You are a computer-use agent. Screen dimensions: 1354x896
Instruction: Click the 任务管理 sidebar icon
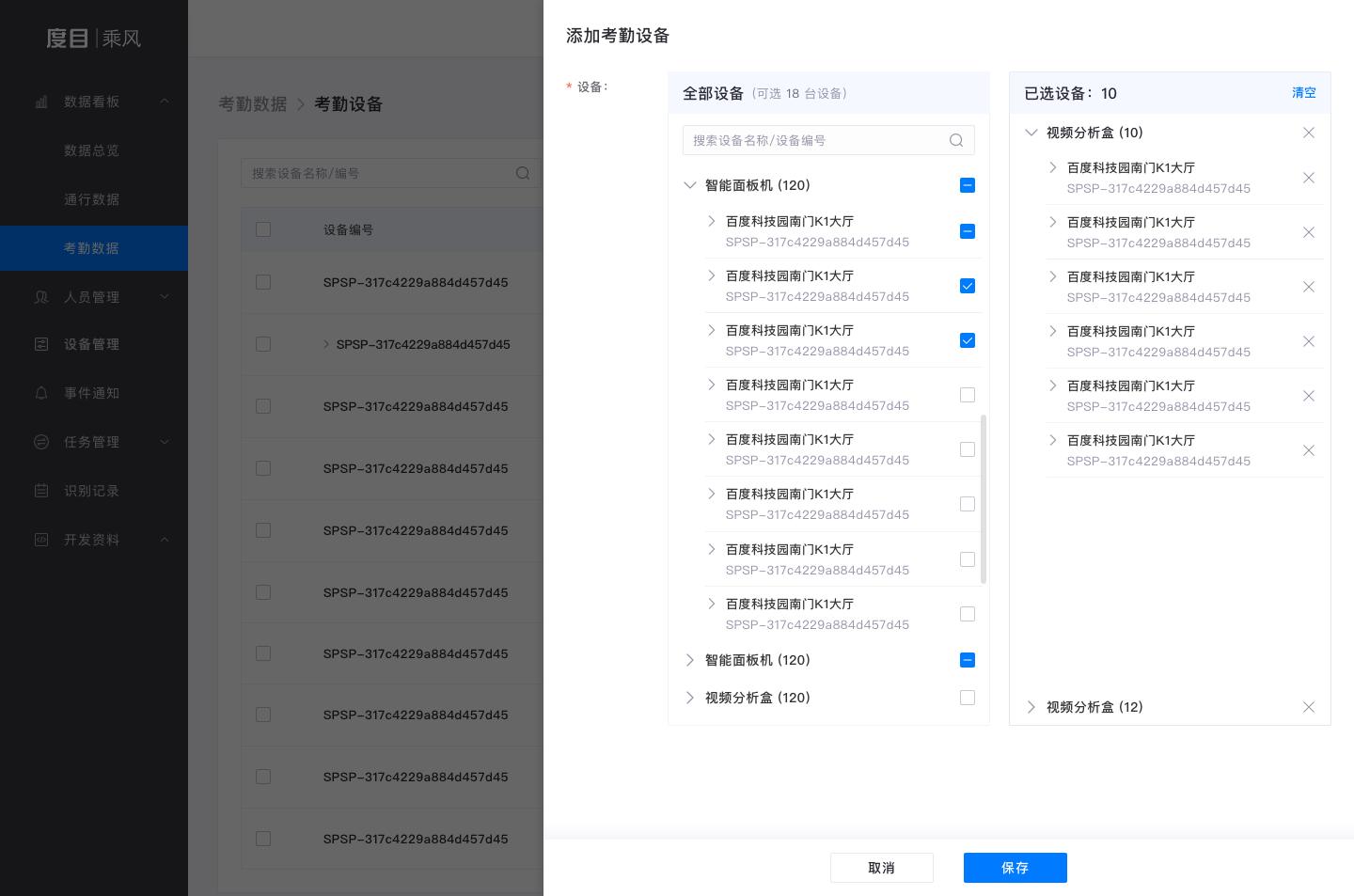41,442
